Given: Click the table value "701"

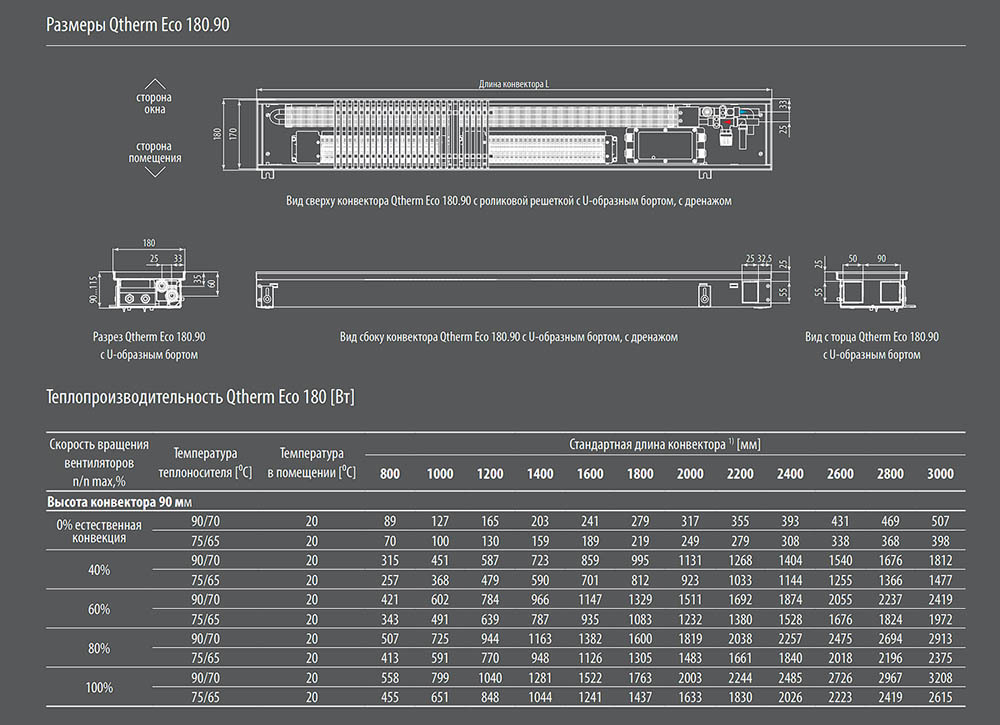Looking at the screenshot, I should coord(590,580).
